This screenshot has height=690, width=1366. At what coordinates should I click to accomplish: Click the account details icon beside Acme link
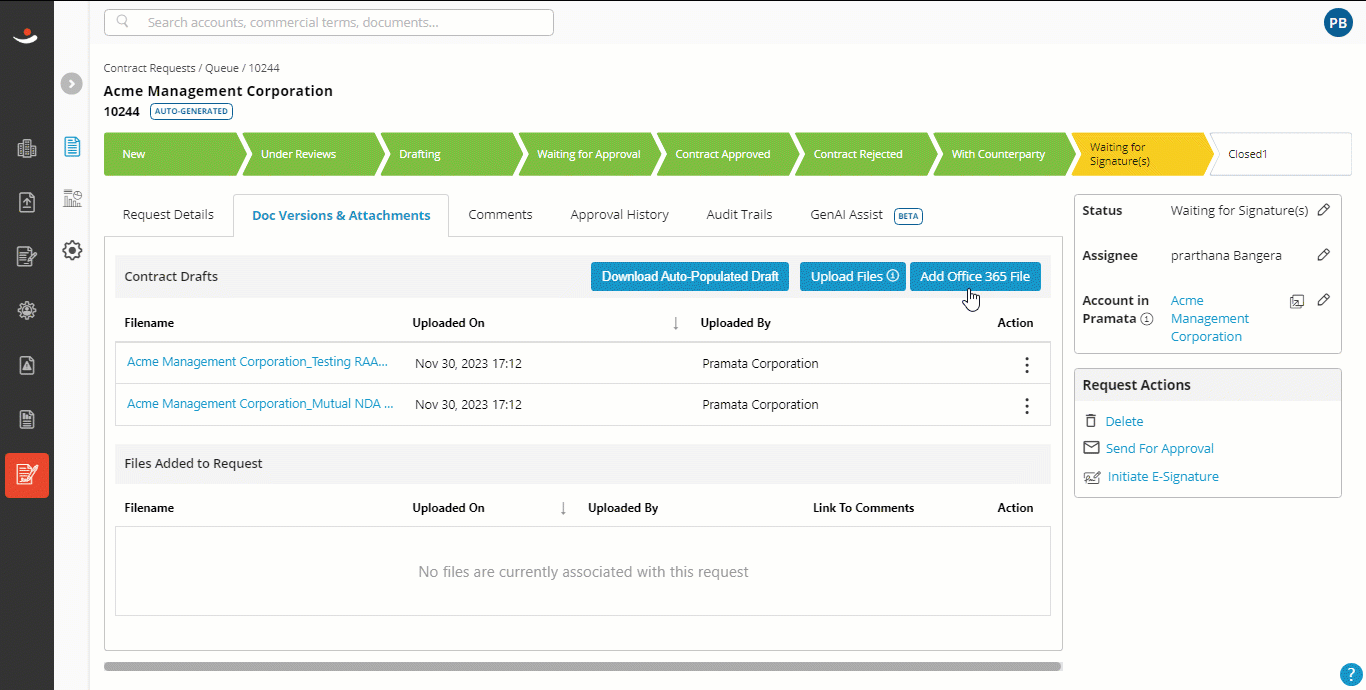[x=1297, y=301]
